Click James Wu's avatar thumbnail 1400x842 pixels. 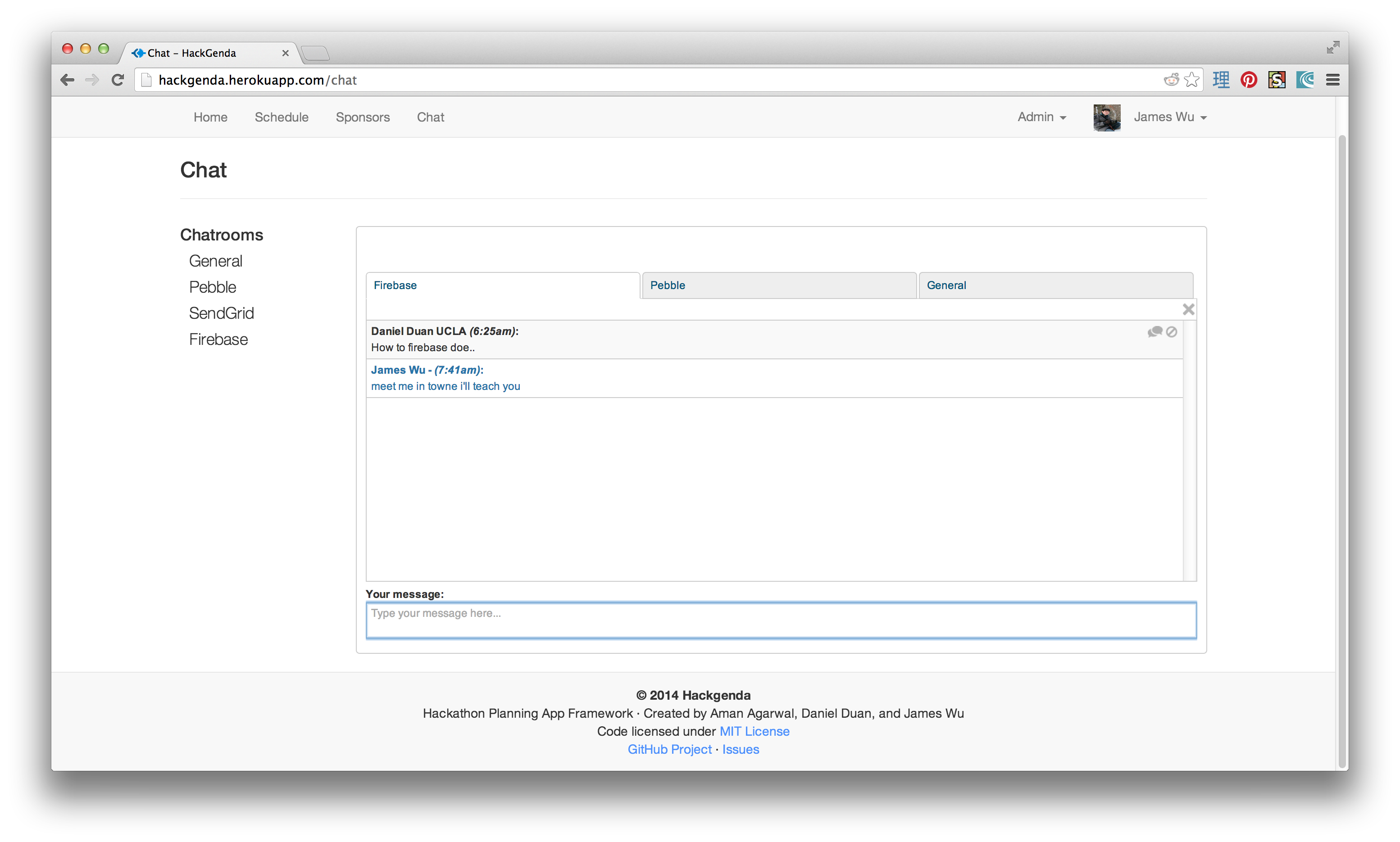[1107, 118]
